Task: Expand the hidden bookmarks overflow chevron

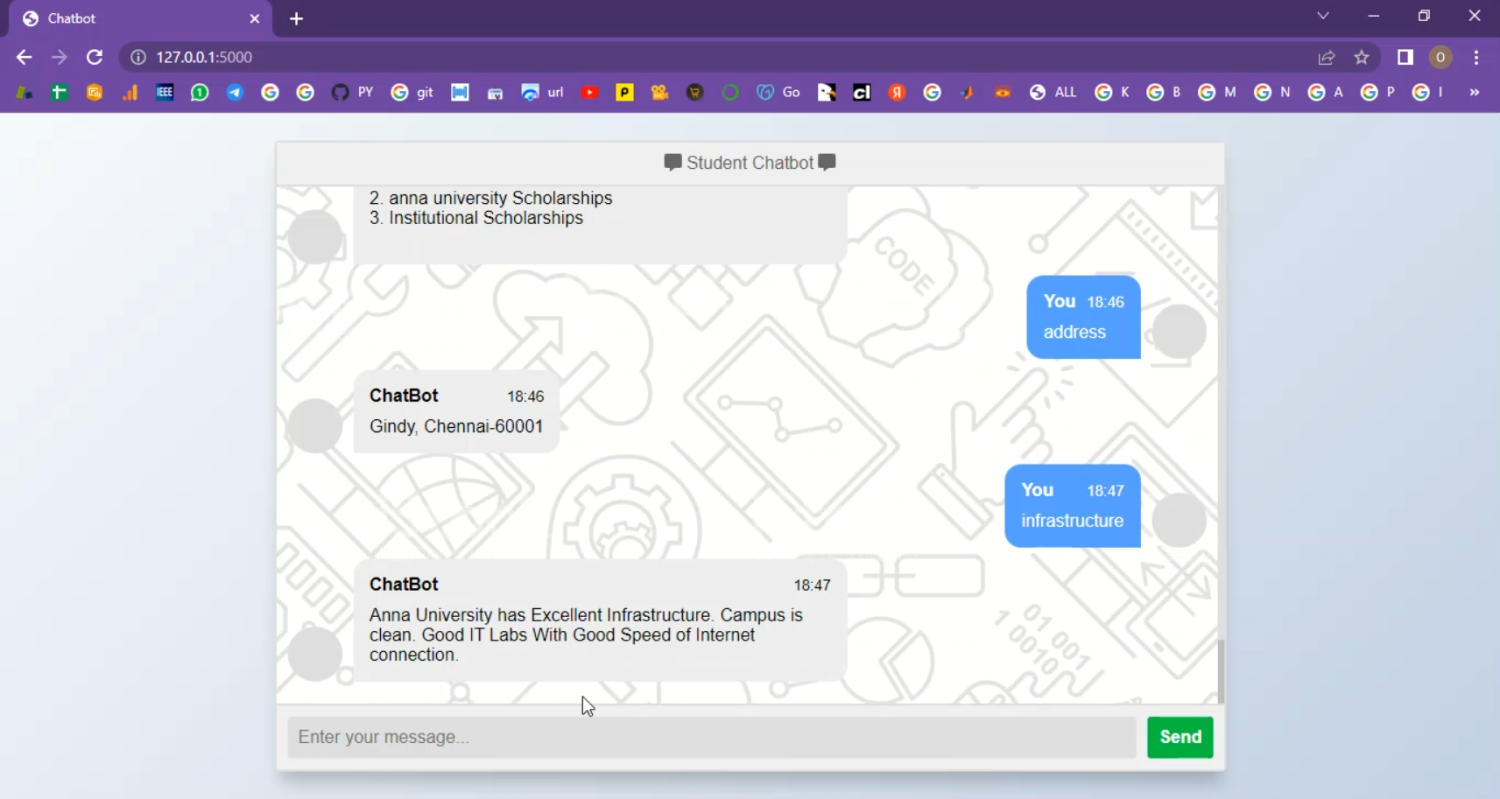Action: click(1474, 92)
